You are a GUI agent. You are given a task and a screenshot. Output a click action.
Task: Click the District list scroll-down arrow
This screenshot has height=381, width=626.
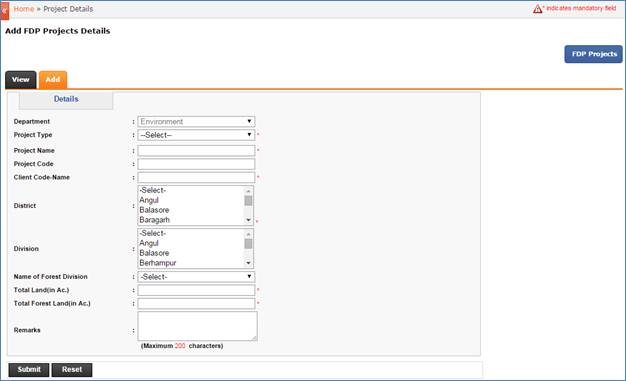click(x=248, y=220)
